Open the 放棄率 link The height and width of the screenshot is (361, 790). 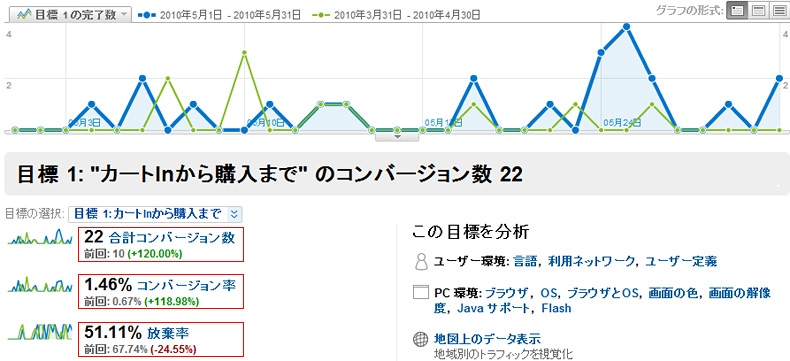[x=168, y=333]
